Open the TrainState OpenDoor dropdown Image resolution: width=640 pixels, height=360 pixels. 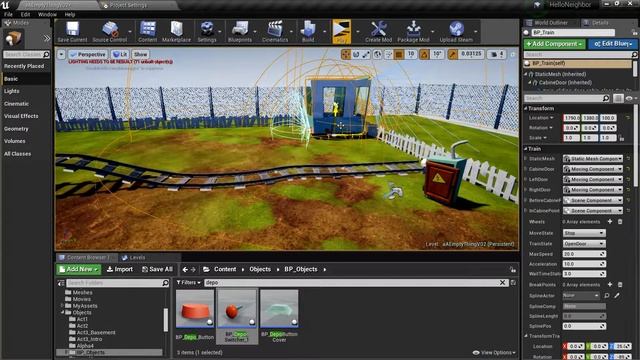pos(584,243)
